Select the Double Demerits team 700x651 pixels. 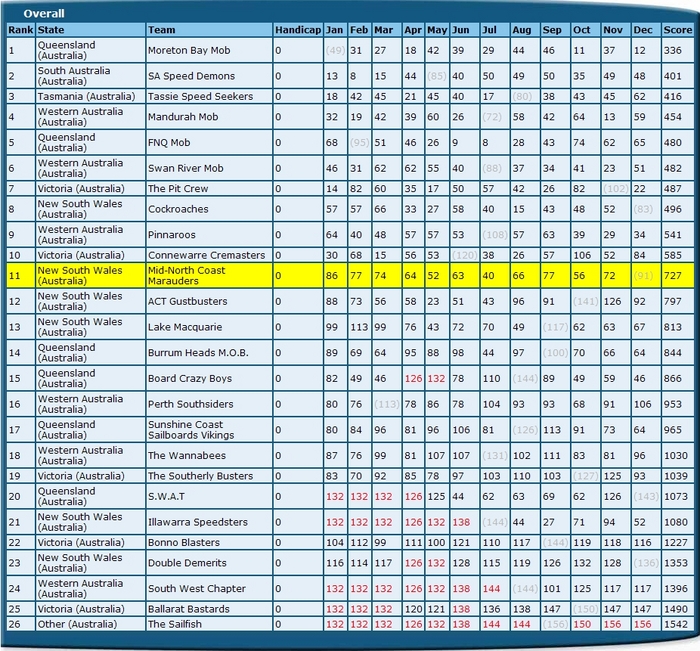[187, 563]
